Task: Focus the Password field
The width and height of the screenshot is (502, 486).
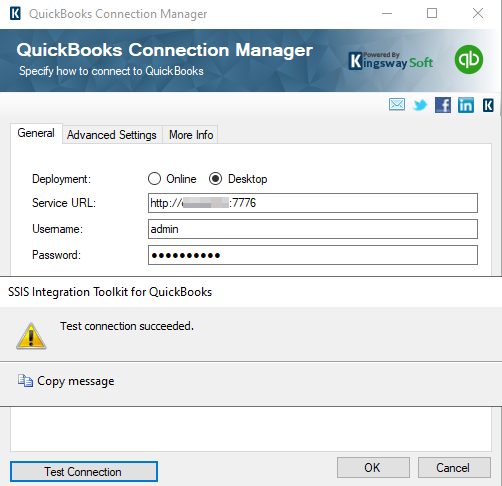Action: [x=313, y=255]
